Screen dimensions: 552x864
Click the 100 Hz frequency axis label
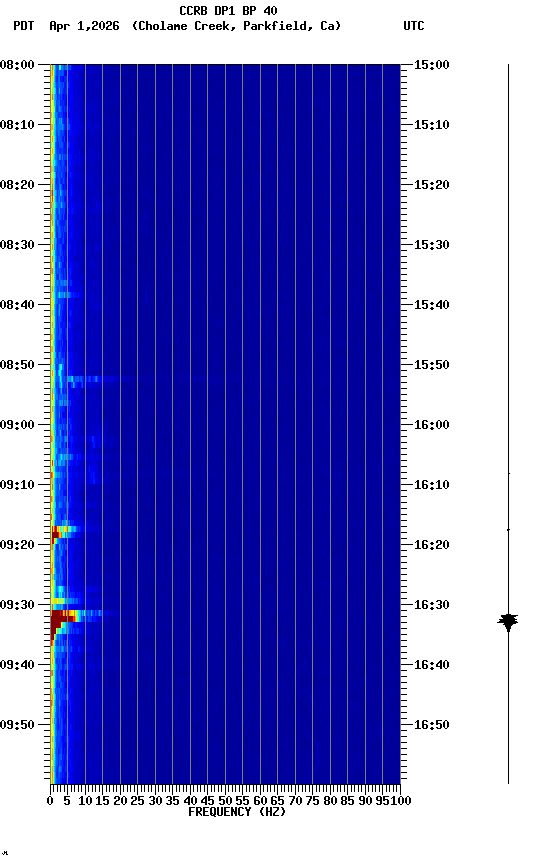[x=401, y=801]
